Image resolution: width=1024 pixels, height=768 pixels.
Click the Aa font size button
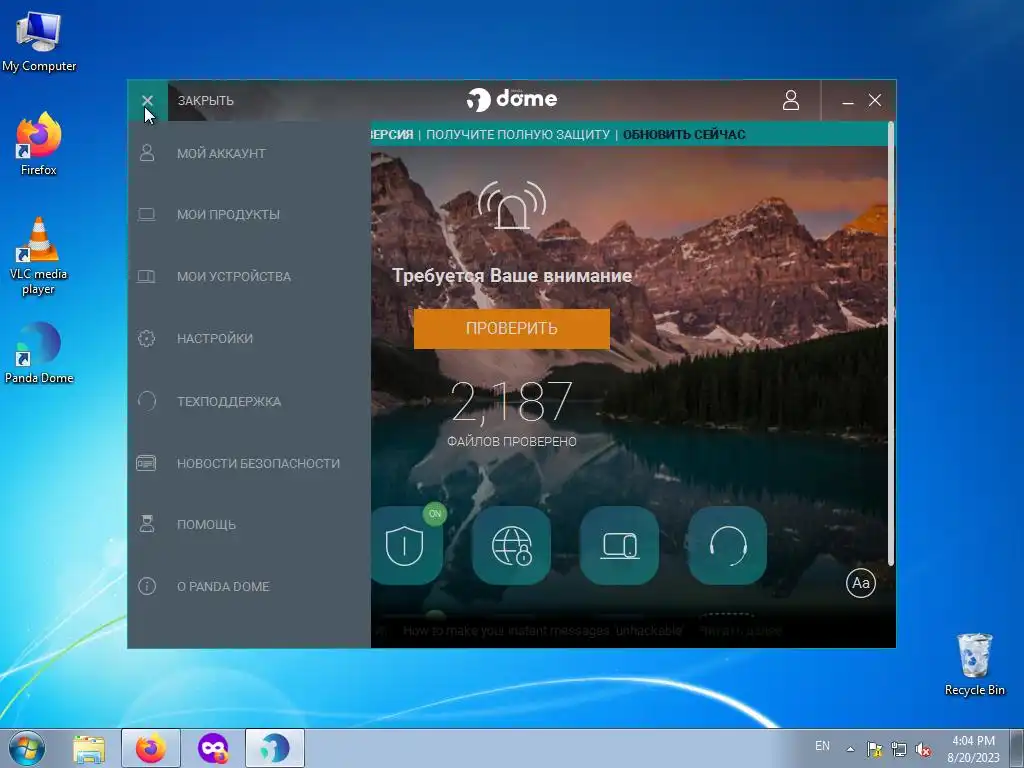pyautogui.click(x=861, y=583)
